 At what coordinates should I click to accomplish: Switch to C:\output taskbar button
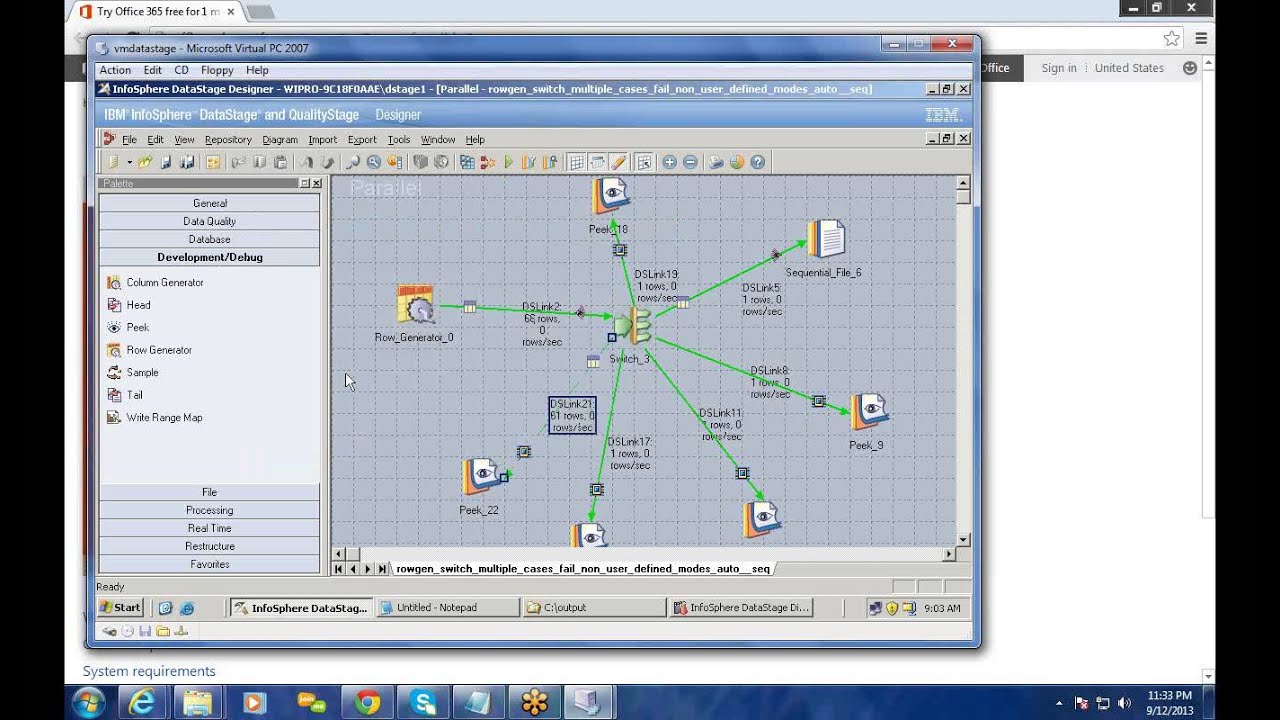click(594, 607)
